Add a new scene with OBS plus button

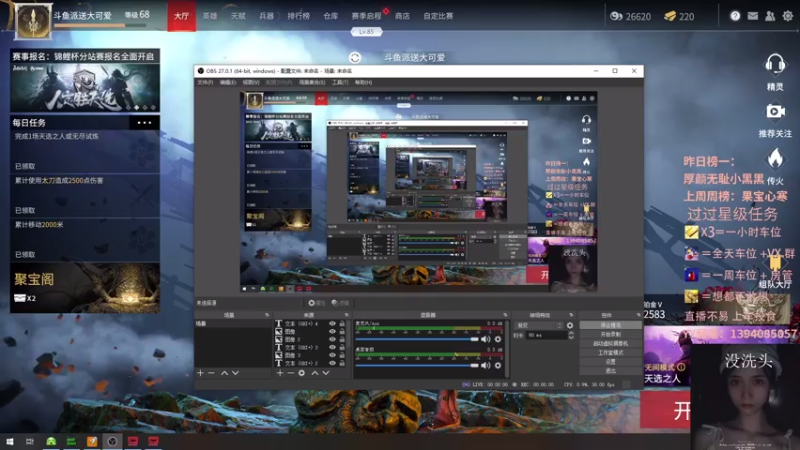(201, 373)
